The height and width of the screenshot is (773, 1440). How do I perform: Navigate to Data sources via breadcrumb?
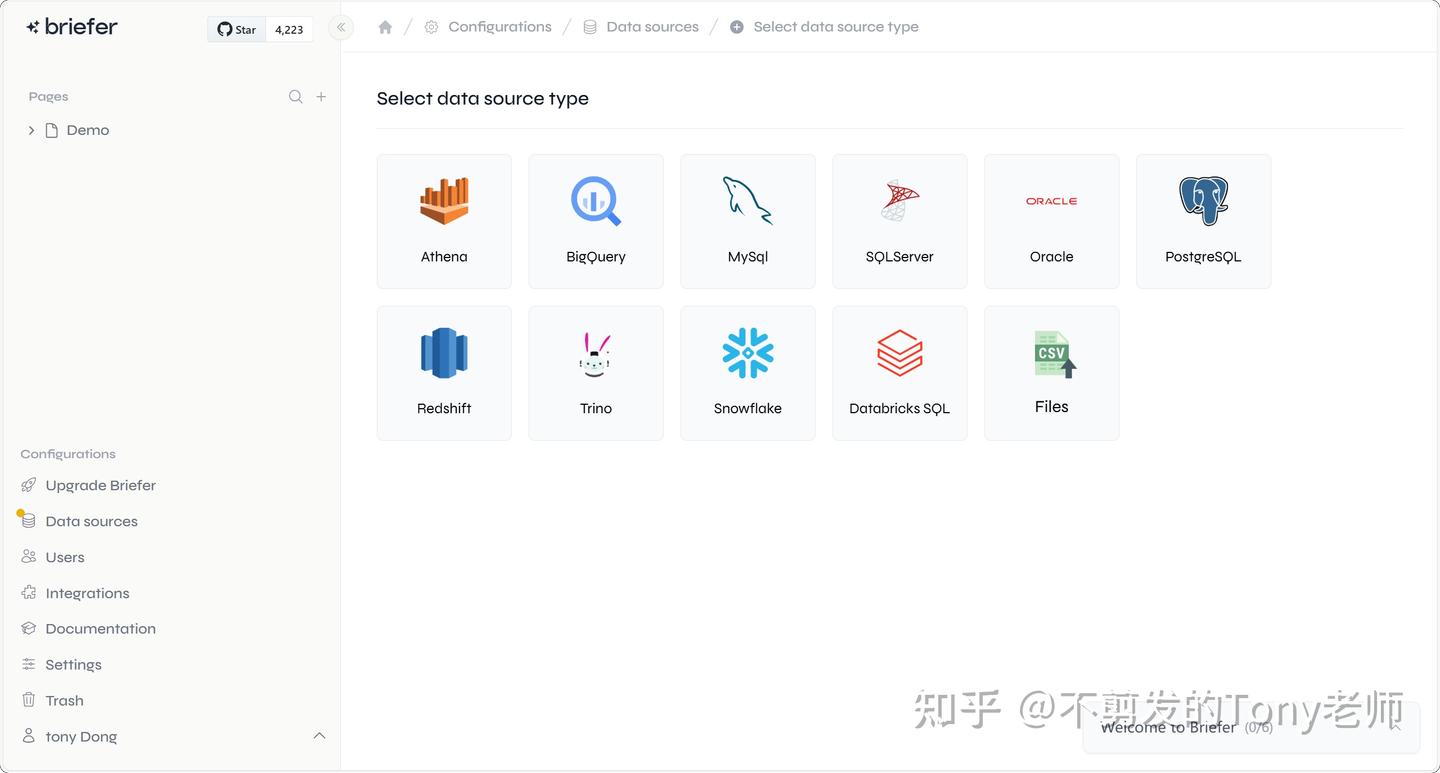(652, 26)
